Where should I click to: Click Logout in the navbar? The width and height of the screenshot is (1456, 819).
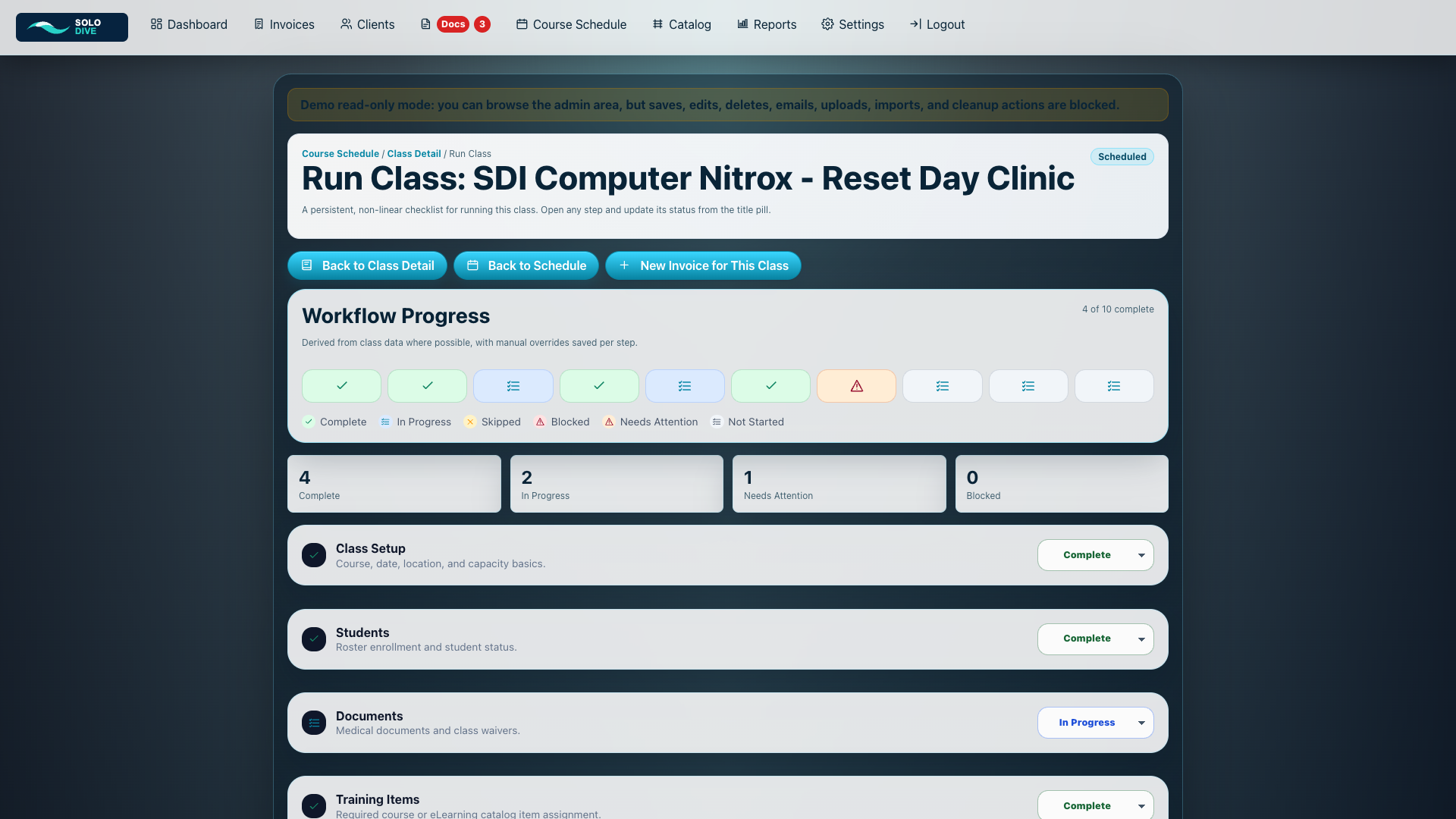click(x=937, y=24)
